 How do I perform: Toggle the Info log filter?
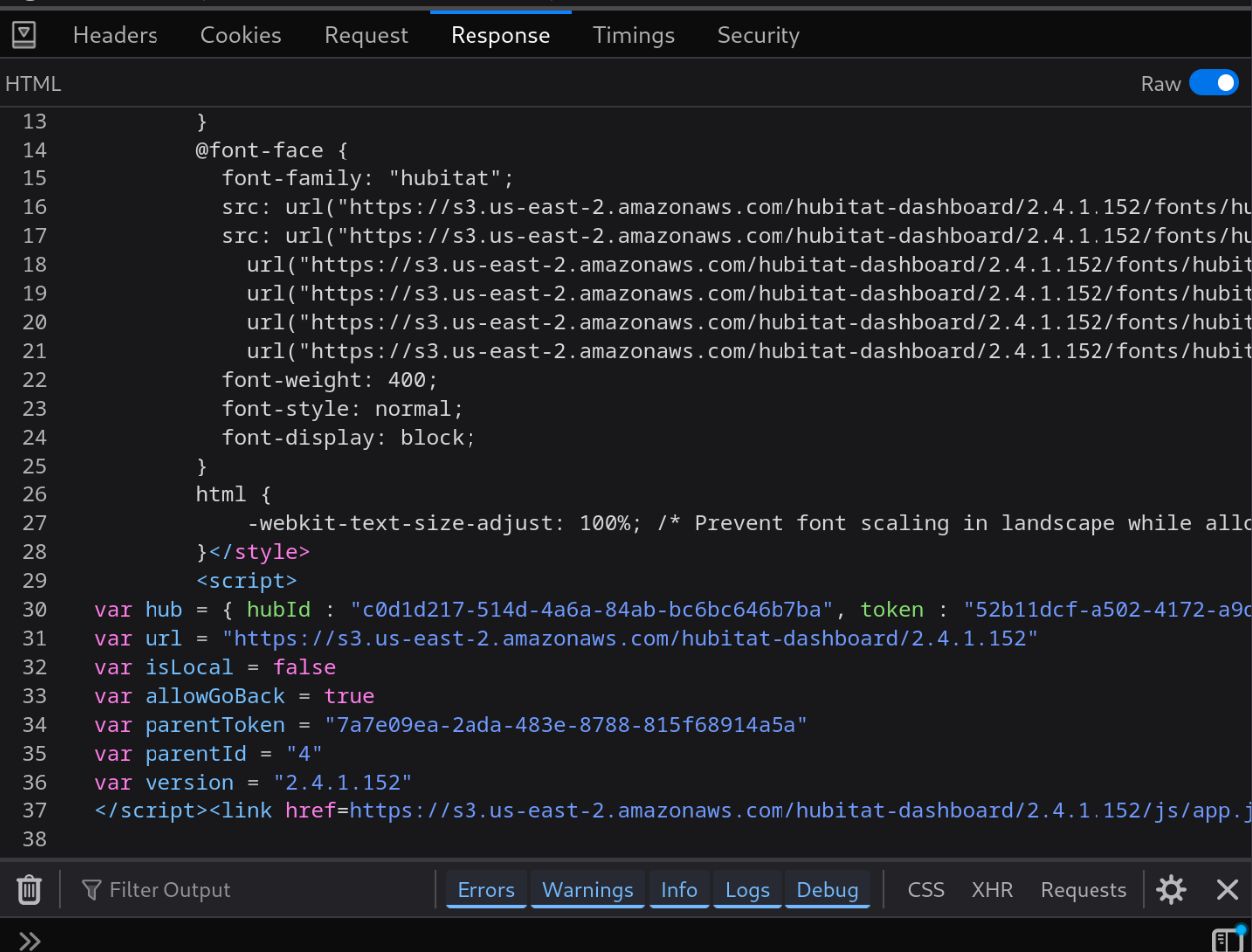click(x=679, y=889)
